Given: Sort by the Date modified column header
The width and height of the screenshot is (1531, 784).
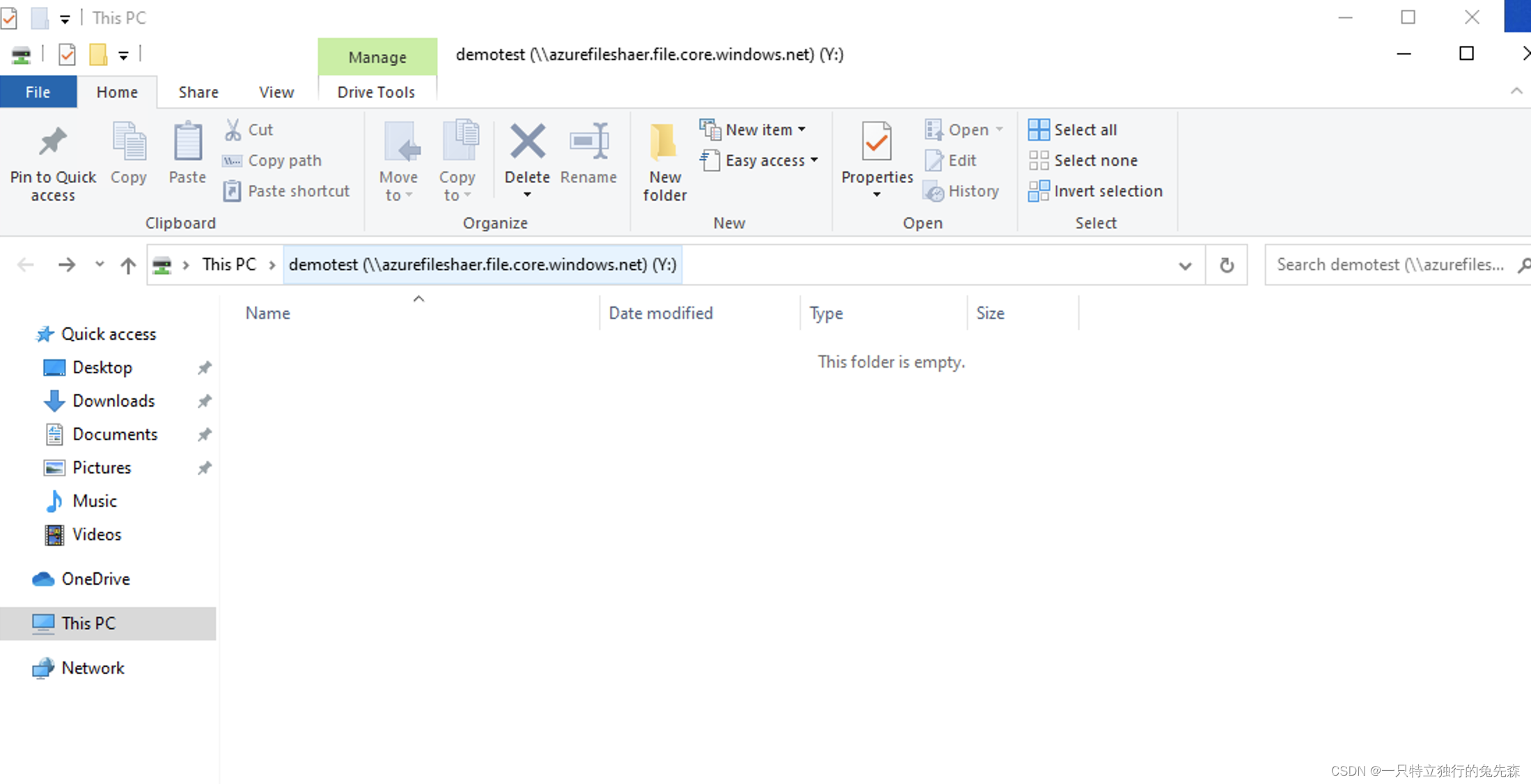Looking at the screenshot, I should 660,313.
